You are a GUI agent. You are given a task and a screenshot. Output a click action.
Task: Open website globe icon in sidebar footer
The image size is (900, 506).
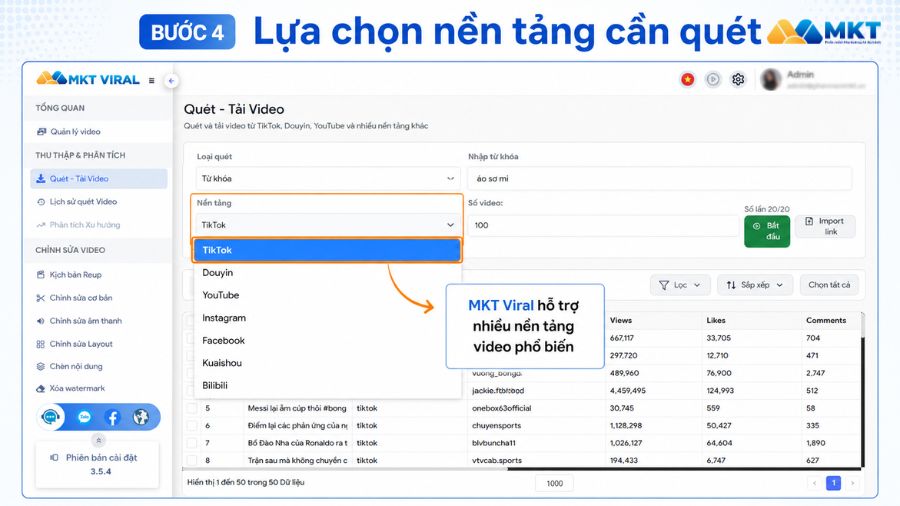coord(141,417)
